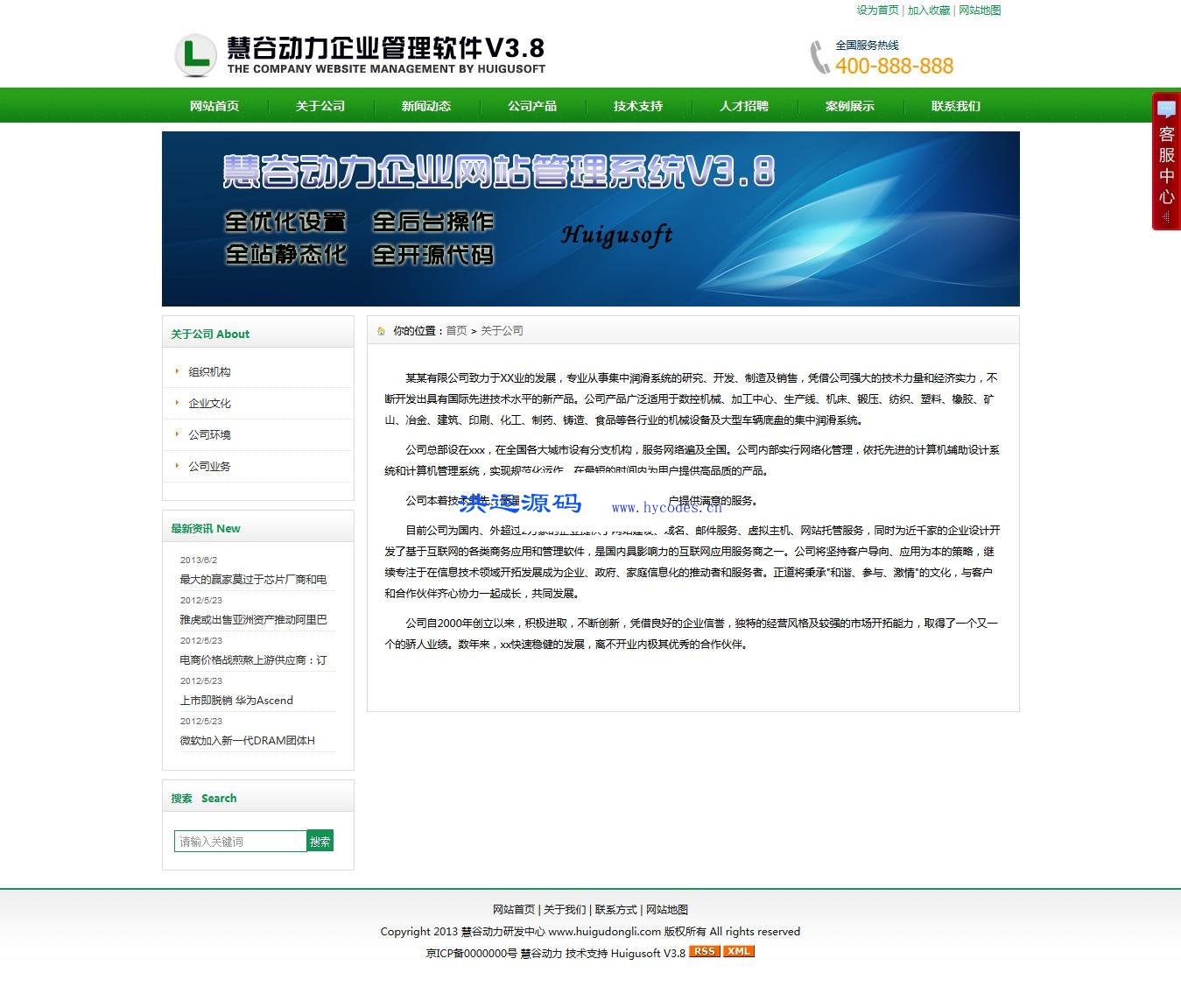Screen dimensions: 1181x1008
Task: Click the arrow icon beside 组织机构
Action: [178, 370]
